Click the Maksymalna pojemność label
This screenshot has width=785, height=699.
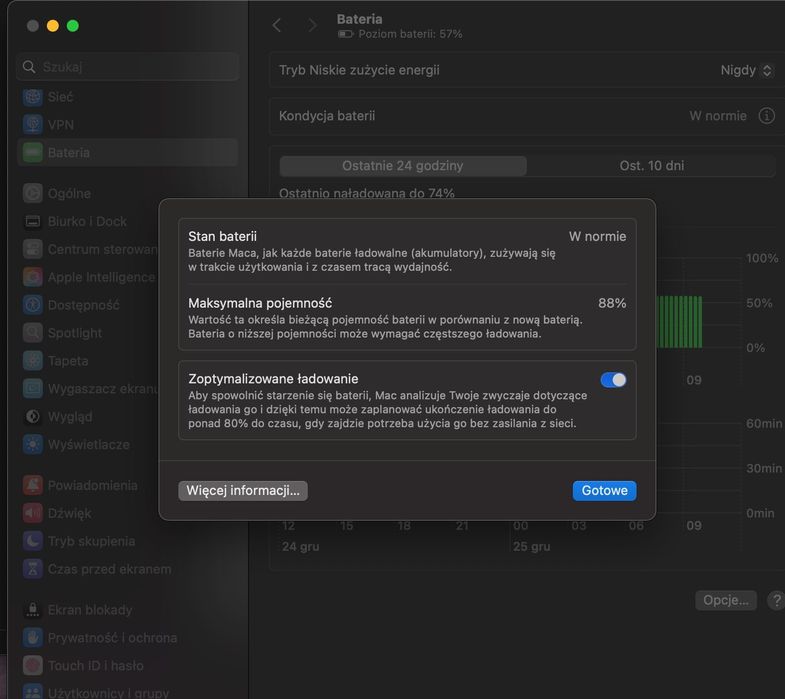click(x=260, y=303)
